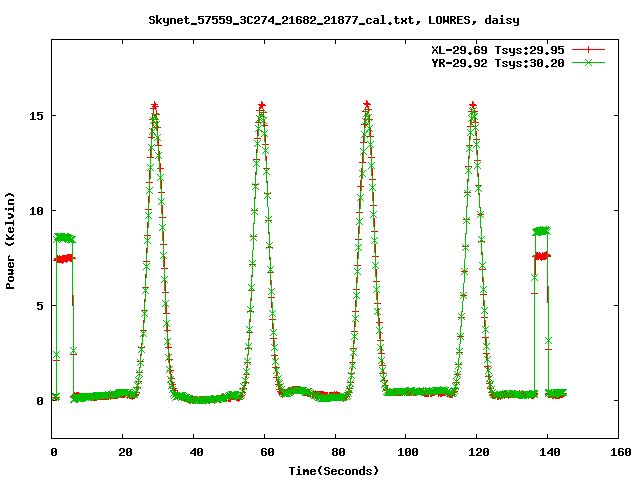Click the Time(Seconds) x-axis label
This screenshot has height=480, width=640.
pyautogui.click(x=333, y=469)
